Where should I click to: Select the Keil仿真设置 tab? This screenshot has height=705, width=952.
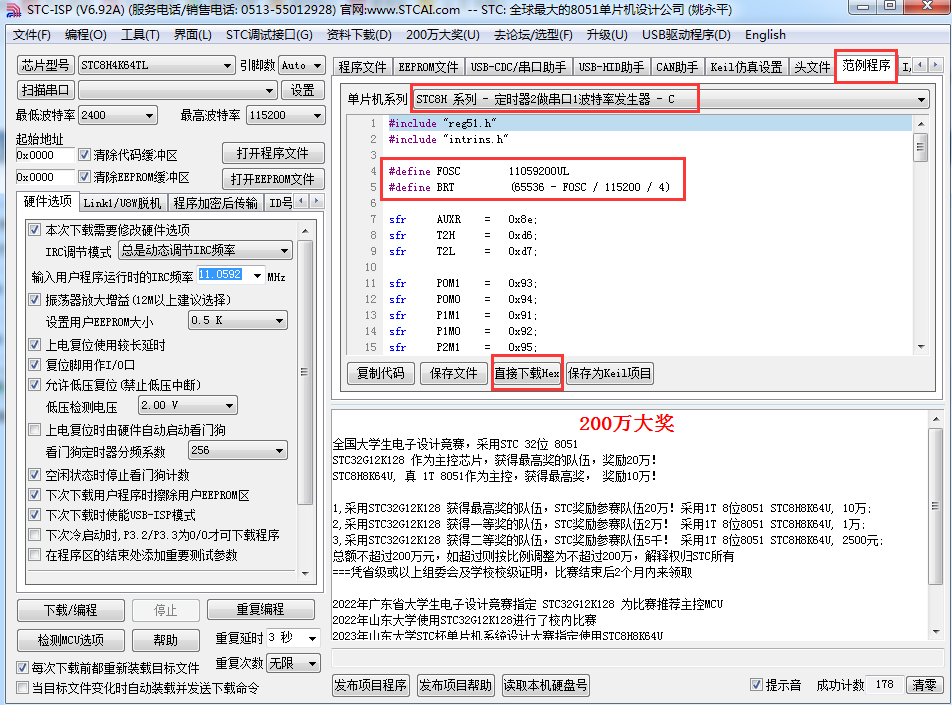[746, 67]
